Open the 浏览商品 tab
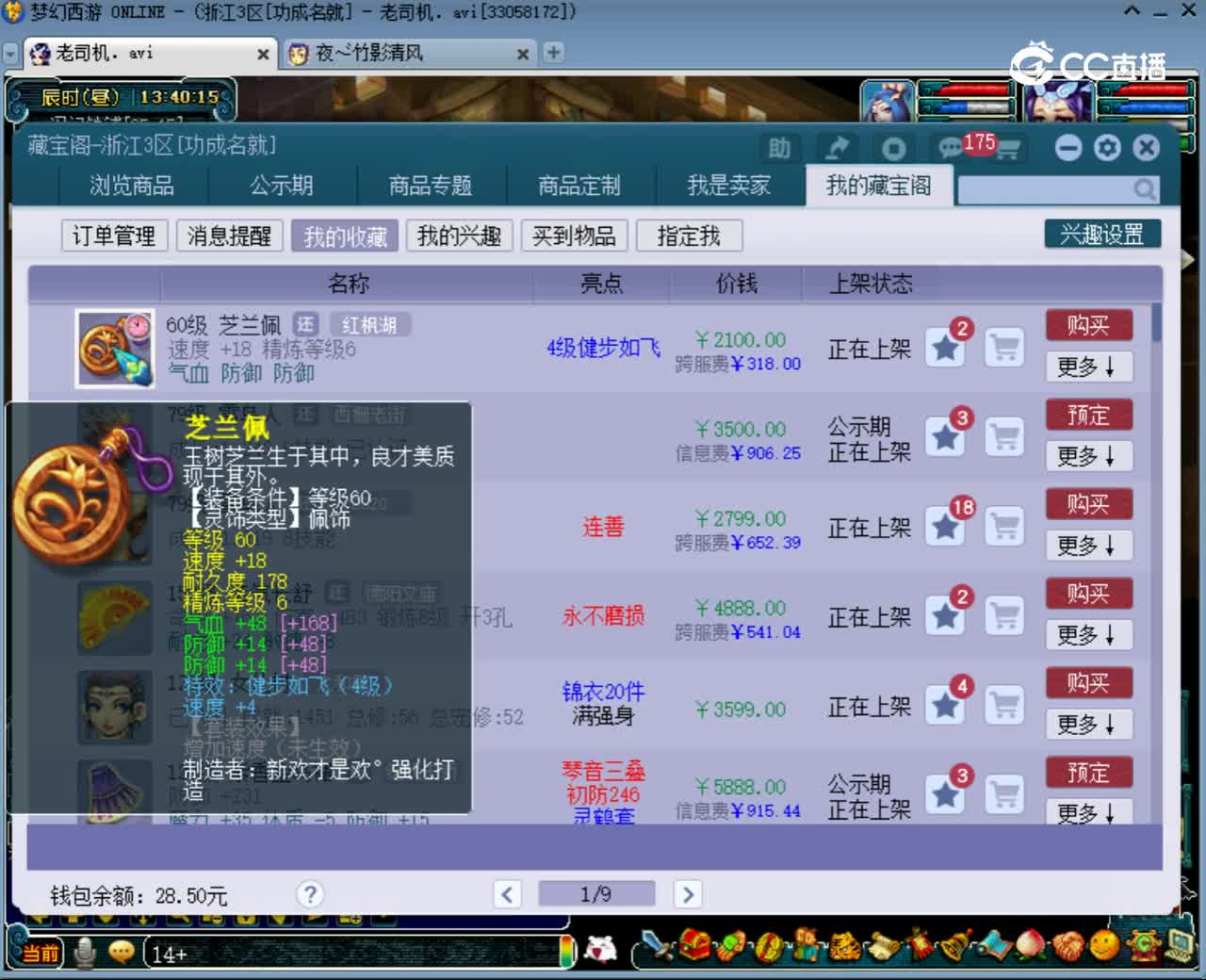Image resolution: width=1206 pixels, height=980 pixels. coord(132,186)
